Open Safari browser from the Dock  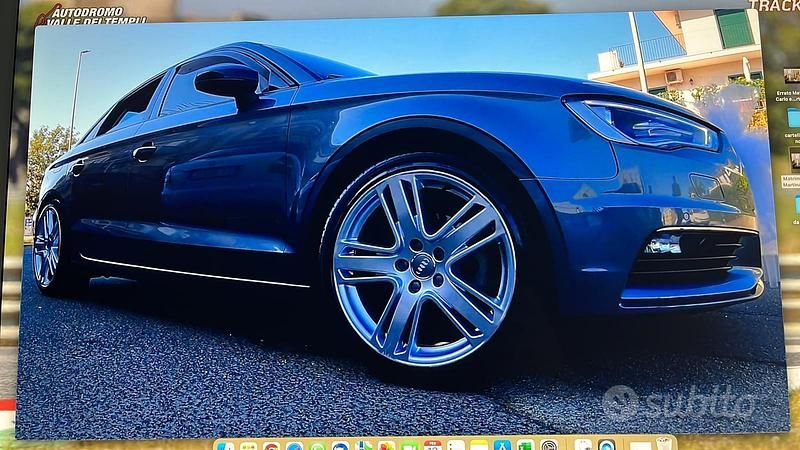(294, 446)
